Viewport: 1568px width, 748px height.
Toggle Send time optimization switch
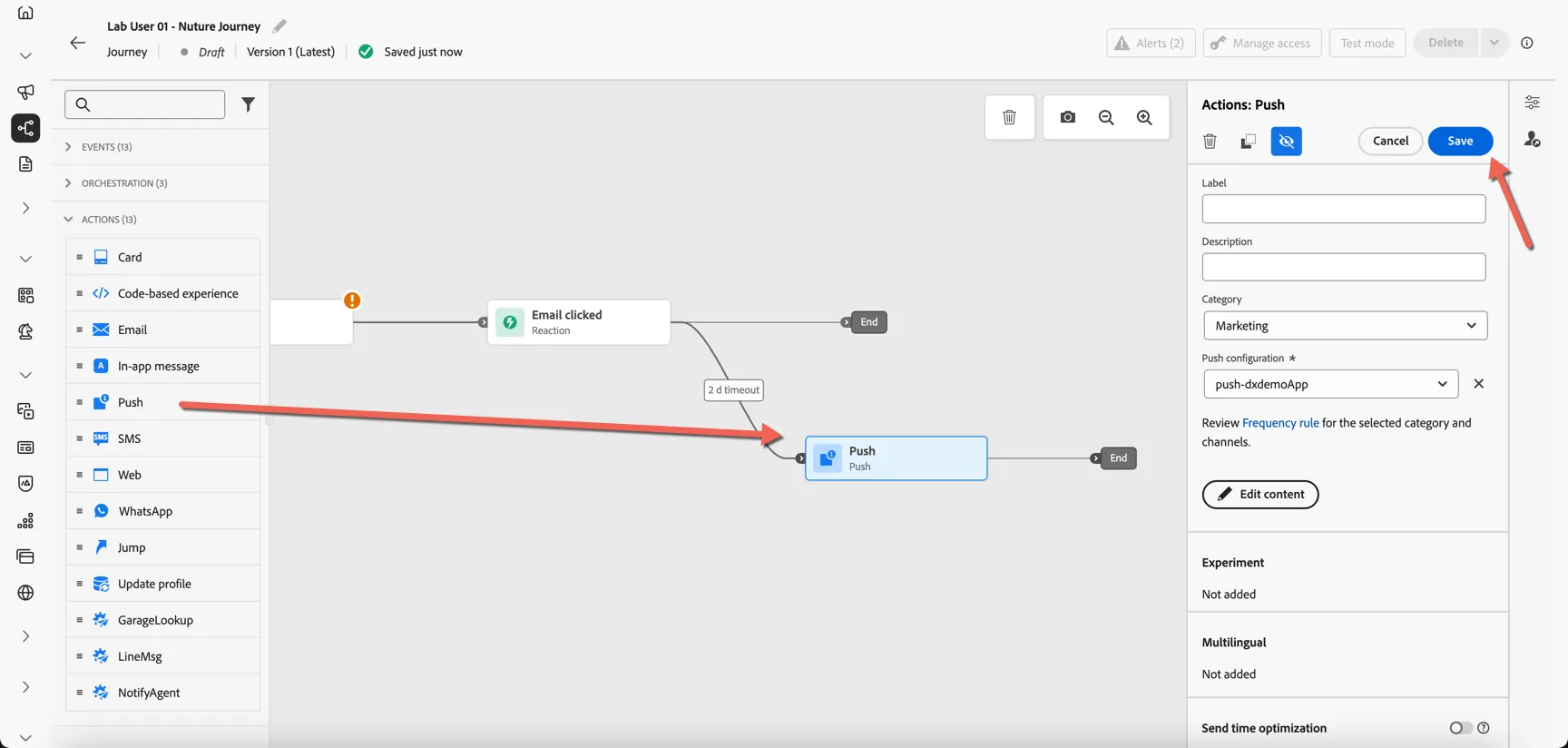coord(1460,728)
